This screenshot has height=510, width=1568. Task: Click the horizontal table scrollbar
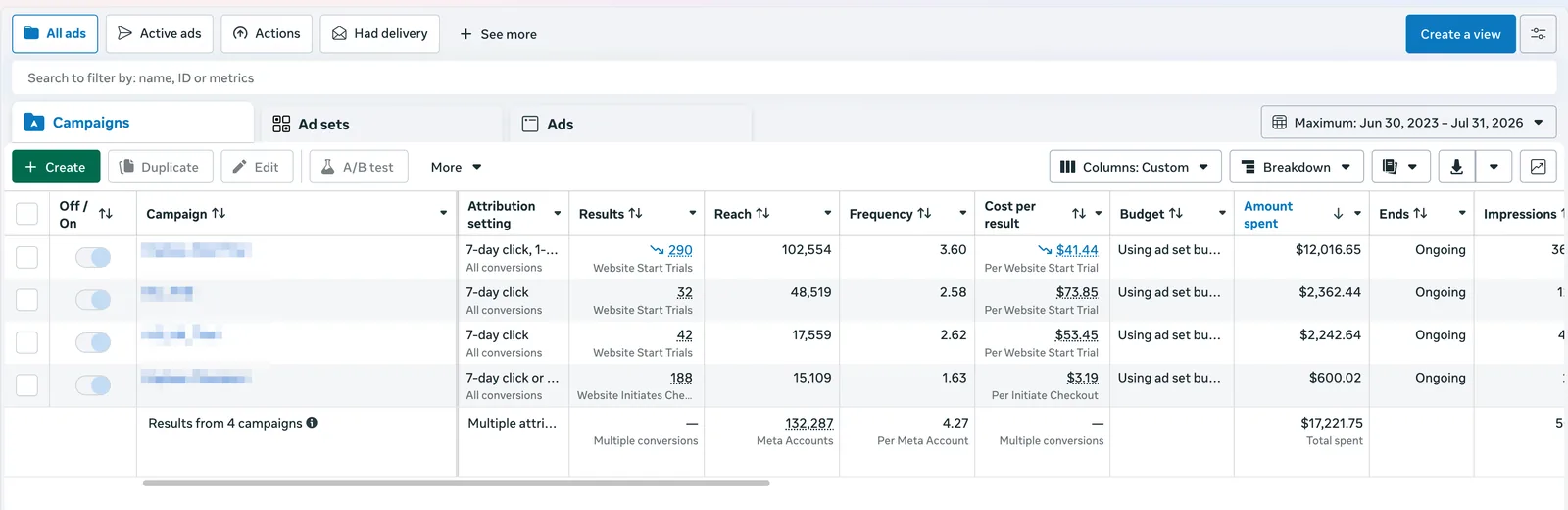pyautogui.click(x=456, y=483)
